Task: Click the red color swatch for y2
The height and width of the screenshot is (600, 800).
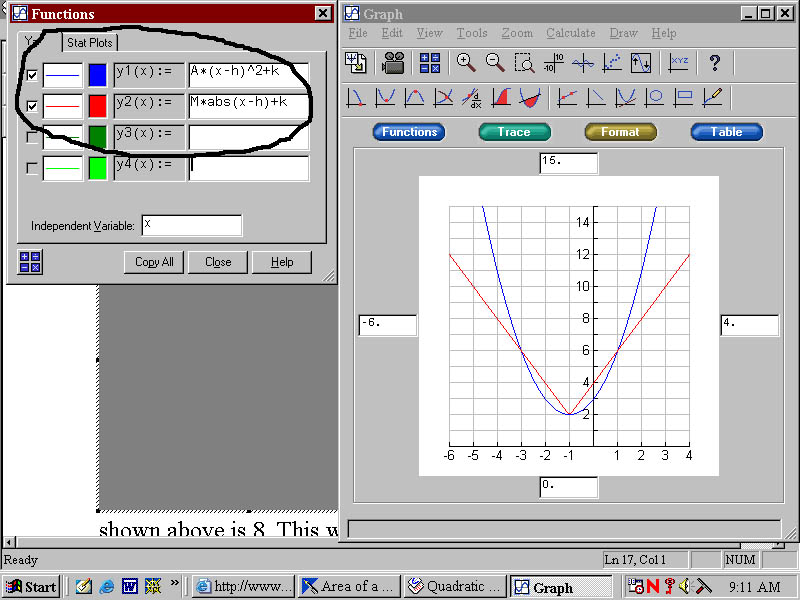Action: (97, 105)
